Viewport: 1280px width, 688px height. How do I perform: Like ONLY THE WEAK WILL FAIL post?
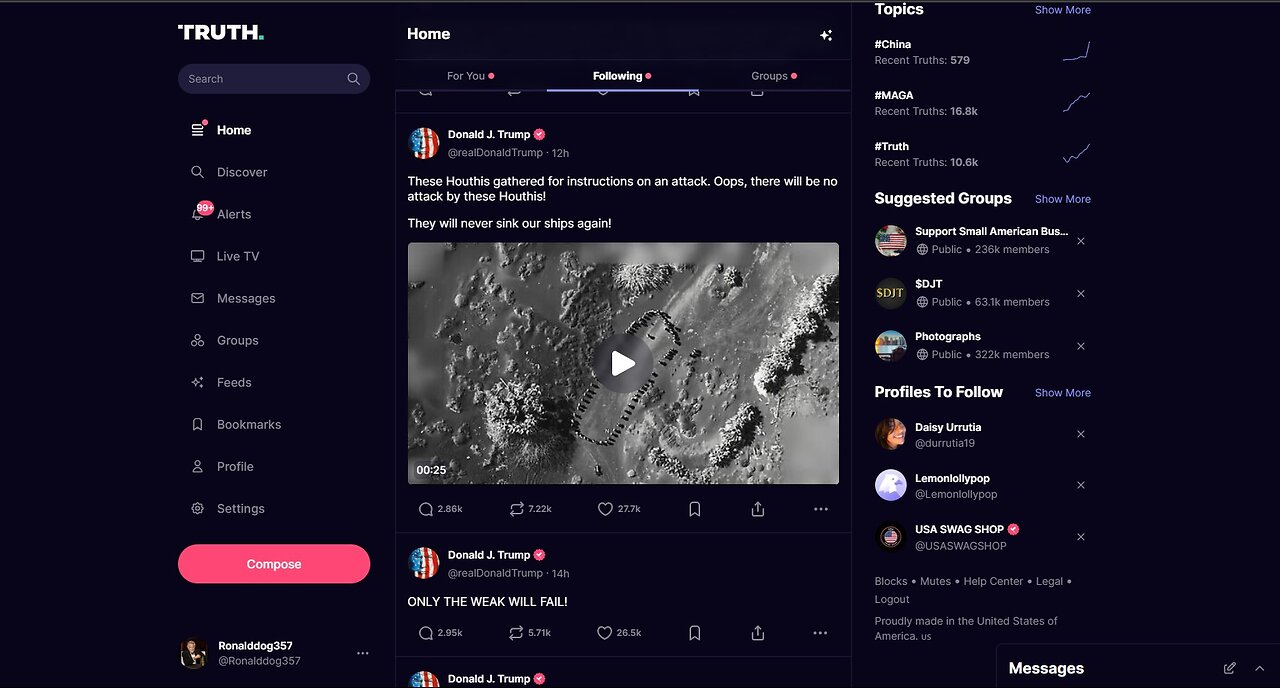click(619, 633)
